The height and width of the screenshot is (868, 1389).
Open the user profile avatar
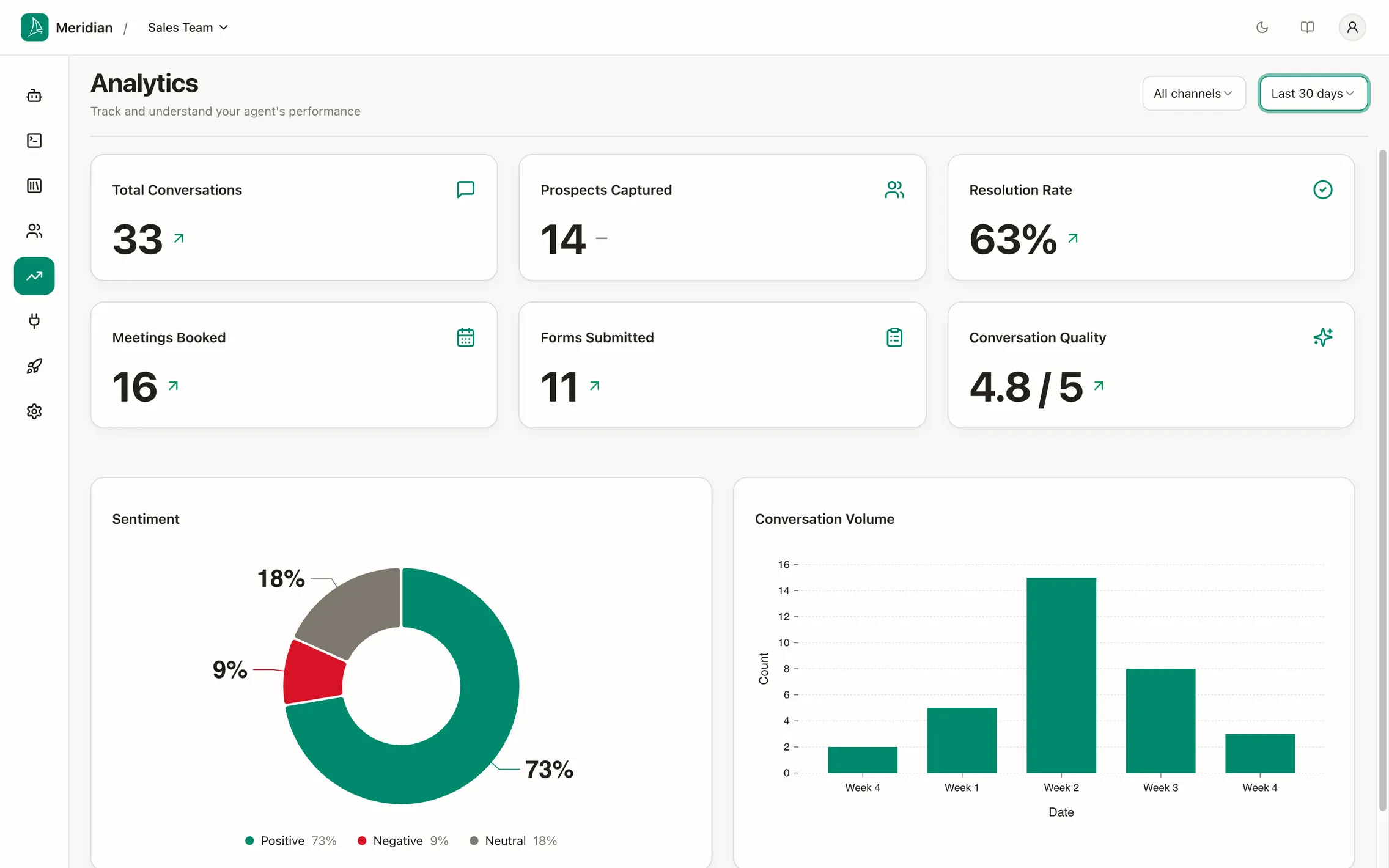(x=1352, y=28)
